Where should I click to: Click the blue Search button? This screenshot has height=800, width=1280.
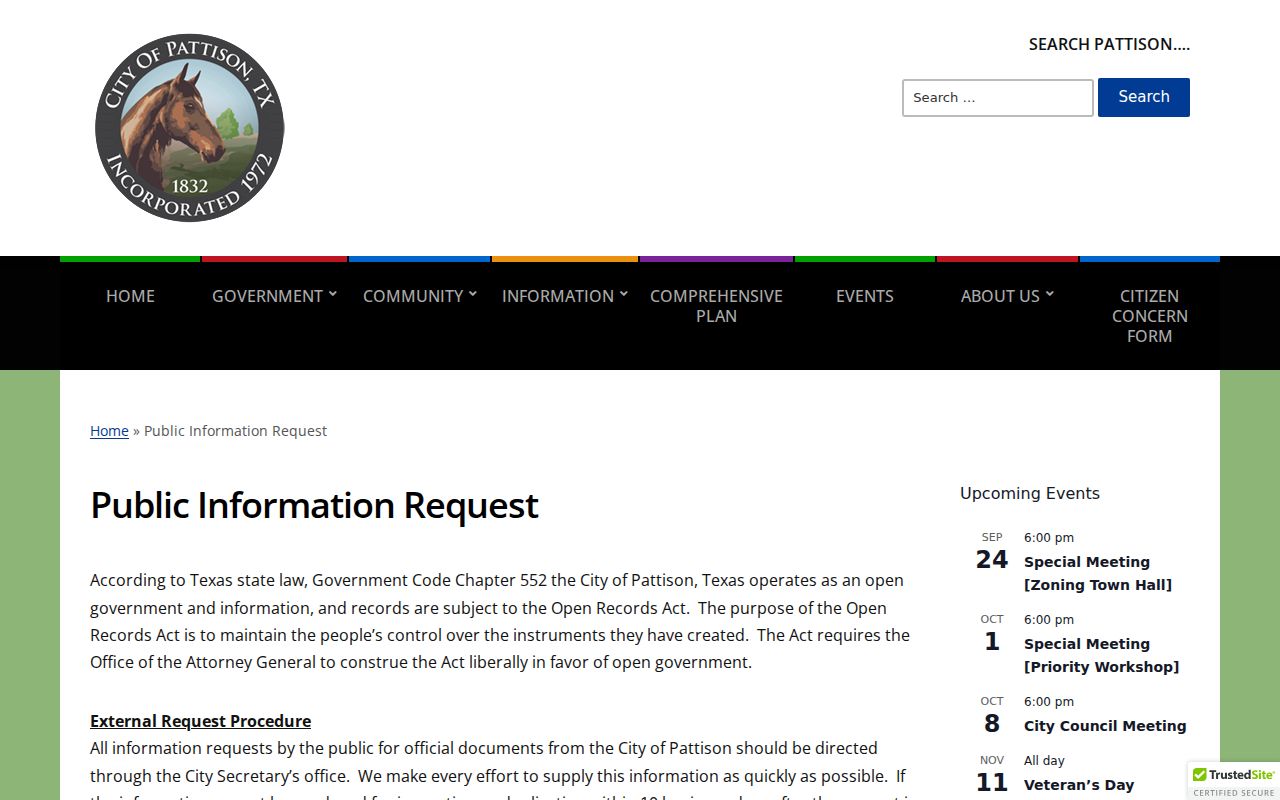tap(1144, 97)
